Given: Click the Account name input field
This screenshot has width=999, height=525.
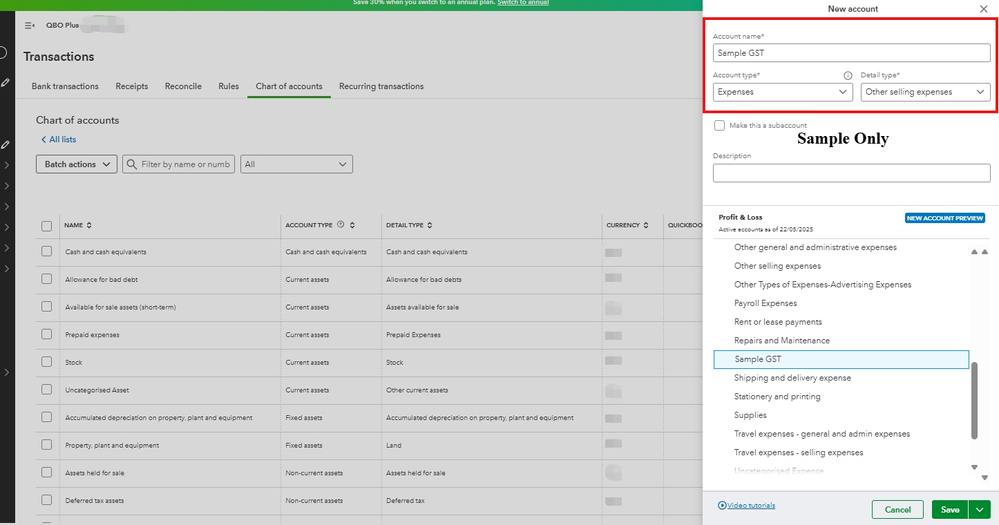Looking at the screenshot, I should [851, 53].
